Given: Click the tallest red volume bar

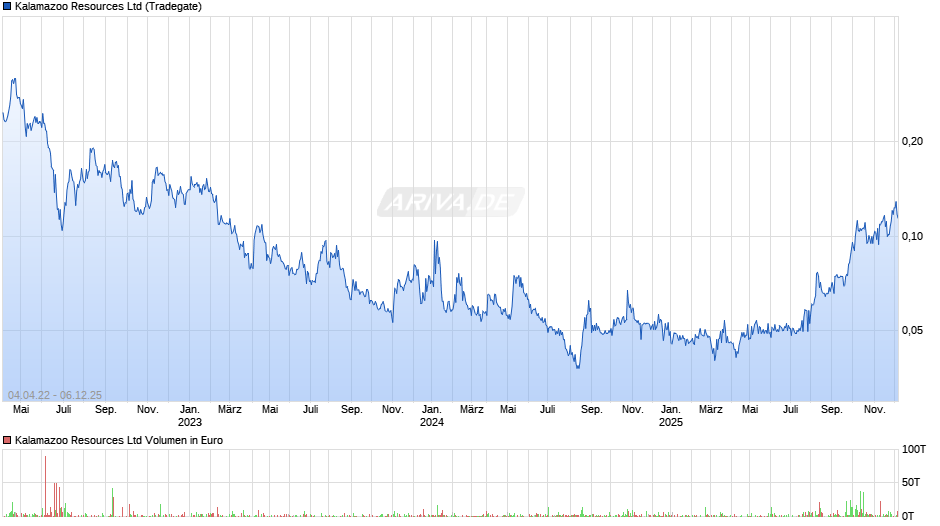Looking at the screenshot, I should tap(45, 486).
